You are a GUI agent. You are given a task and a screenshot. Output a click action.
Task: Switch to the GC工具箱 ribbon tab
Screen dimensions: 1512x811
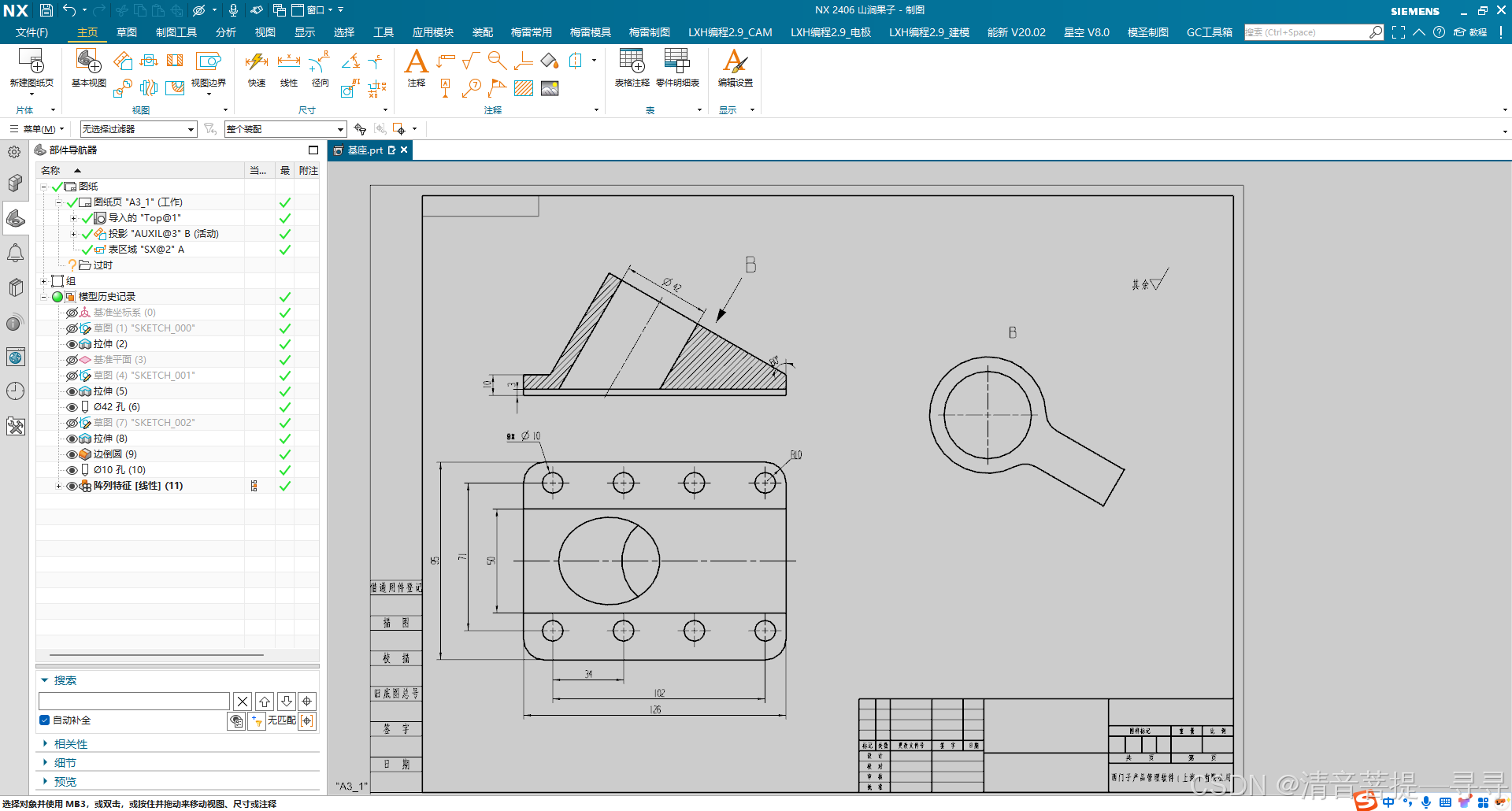(1210, 32)
